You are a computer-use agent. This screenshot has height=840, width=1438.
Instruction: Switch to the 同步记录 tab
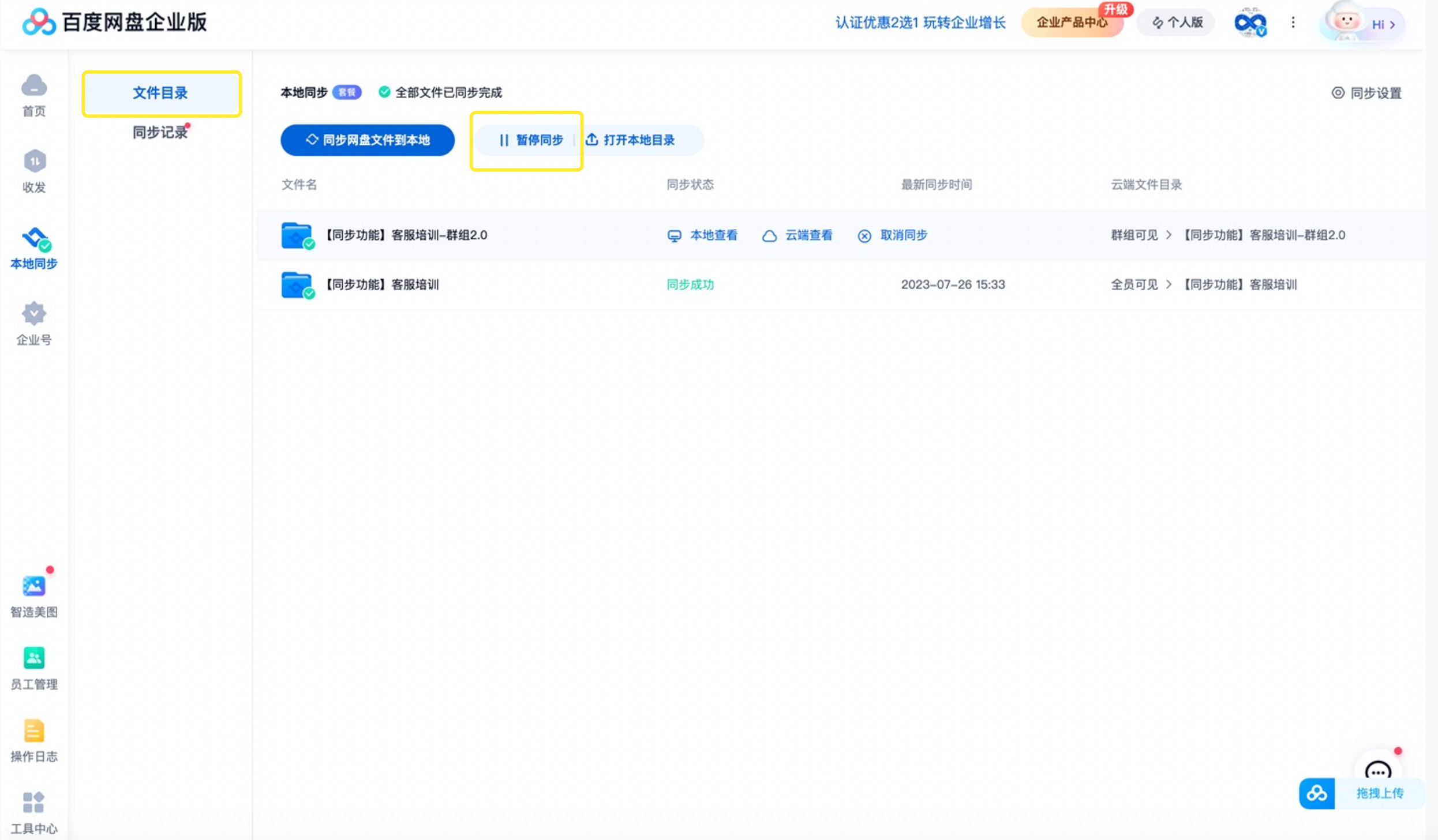pyautogui.click(x=160, y=132)
